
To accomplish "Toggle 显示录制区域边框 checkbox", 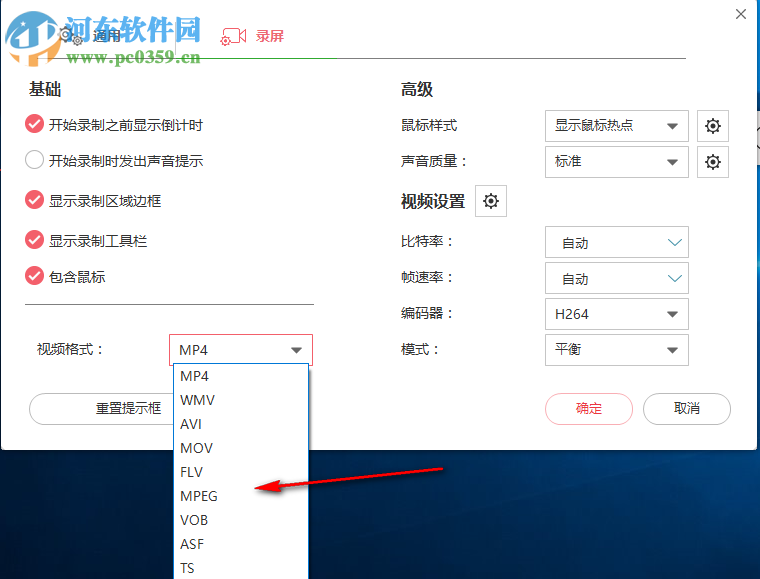I will coord(34,200).
